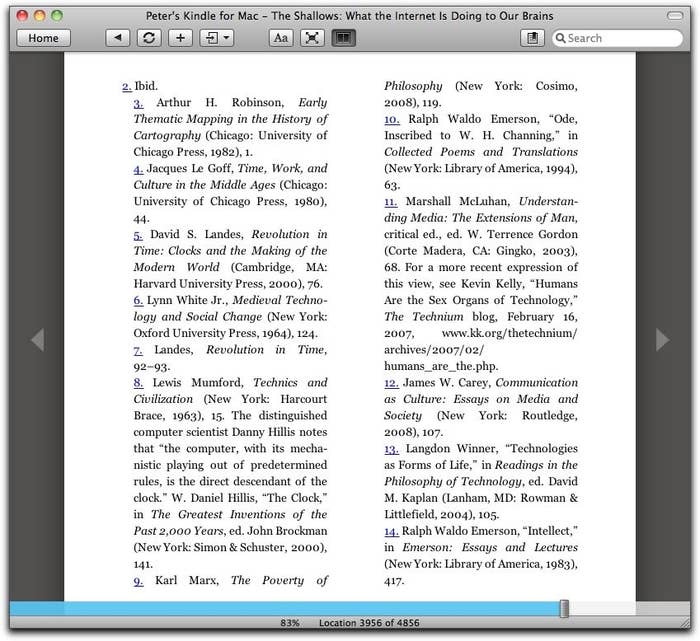The height and width of the screenshot is (641, 700).
Task: Click the text 'humans_are_the.php.'
Action: [441, 366]
